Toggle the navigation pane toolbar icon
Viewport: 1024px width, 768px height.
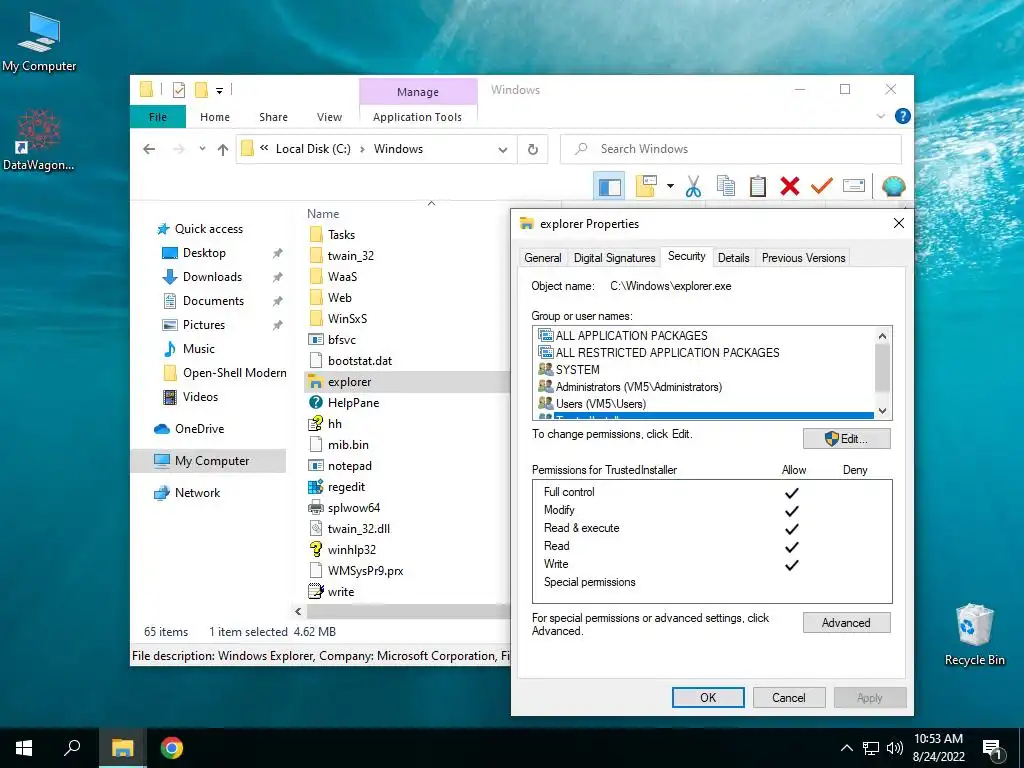(609, 187)
